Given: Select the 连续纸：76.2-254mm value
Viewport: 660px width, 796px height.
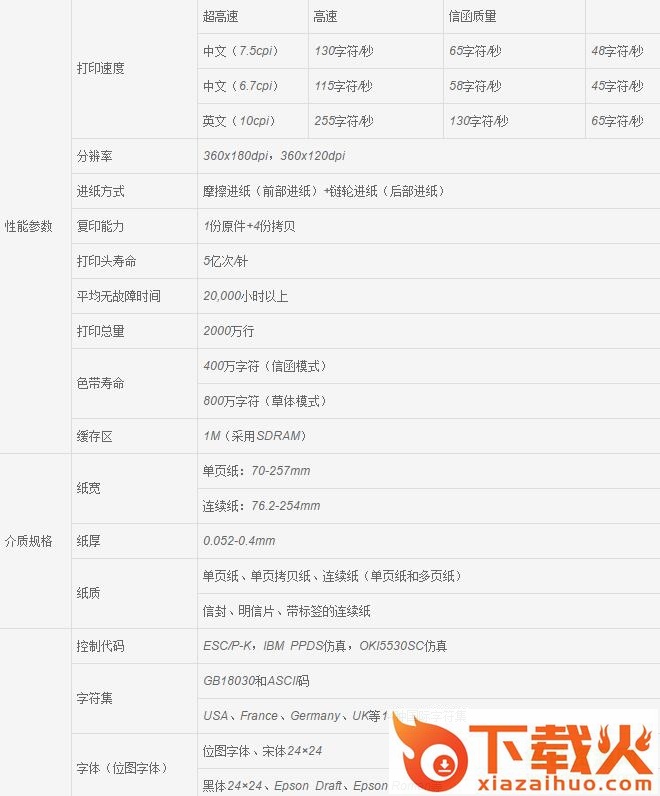Looking at the screenshot, I should click(x=261, y=506).
